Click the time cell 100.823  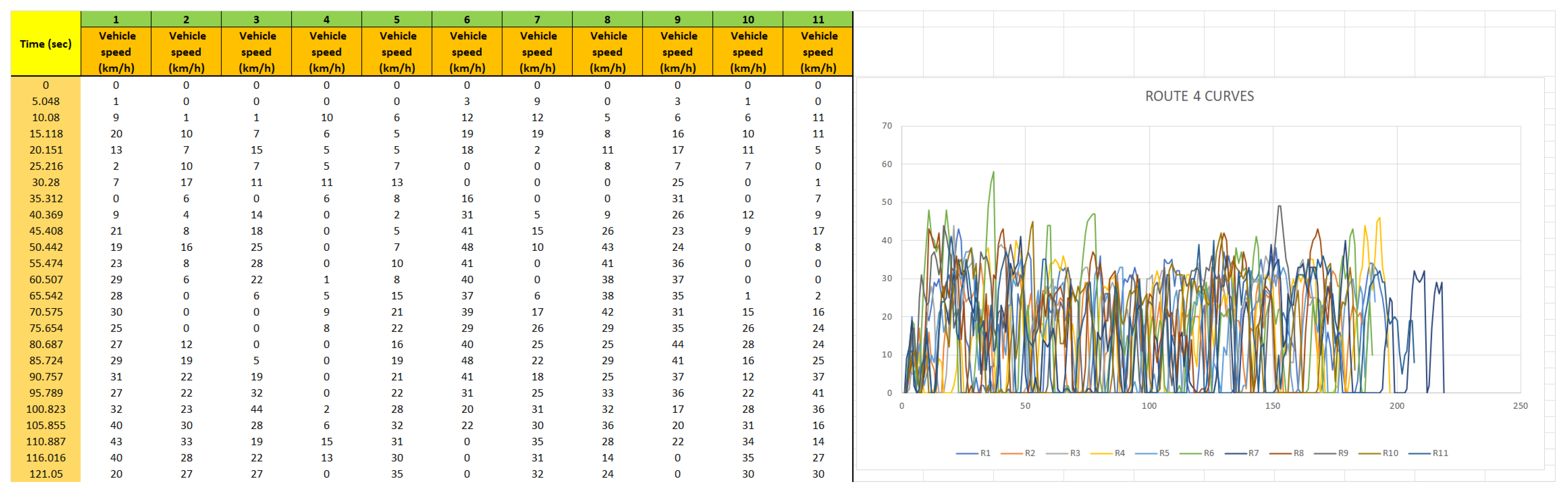[46, 409]
